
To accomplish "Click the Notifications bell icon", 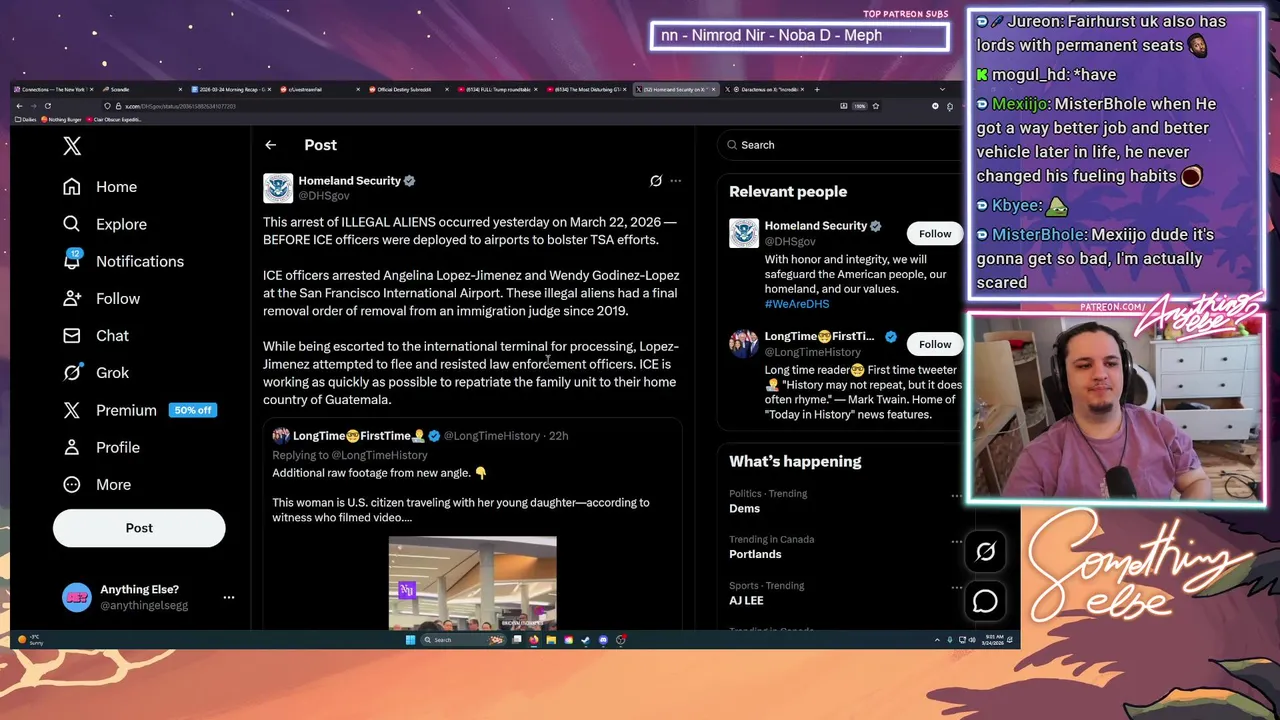I will pos(72,261).
